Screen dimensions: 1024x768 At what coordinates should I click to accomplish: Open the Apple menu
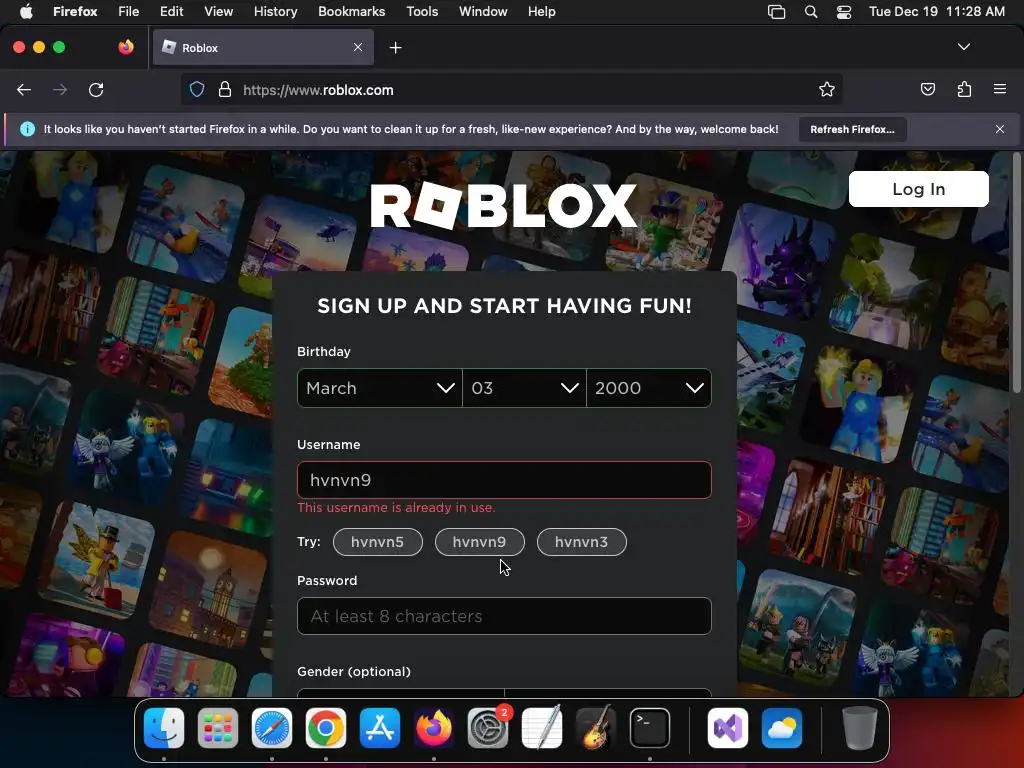coord(26,11)
